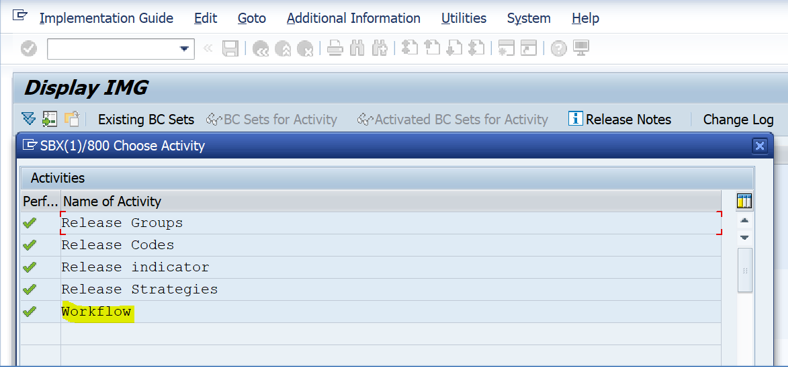This screenshot has height=367, width=788.
Task: Click the Exit toolbar icon
Action: (283, 49)
